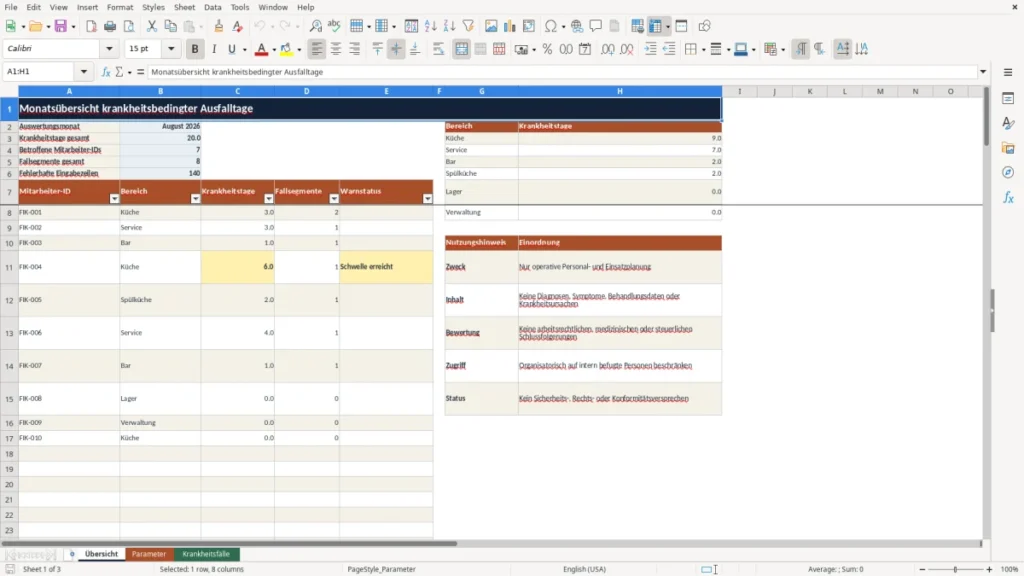
Task: Export directly as PDF icon
Action: click(91, 26)
